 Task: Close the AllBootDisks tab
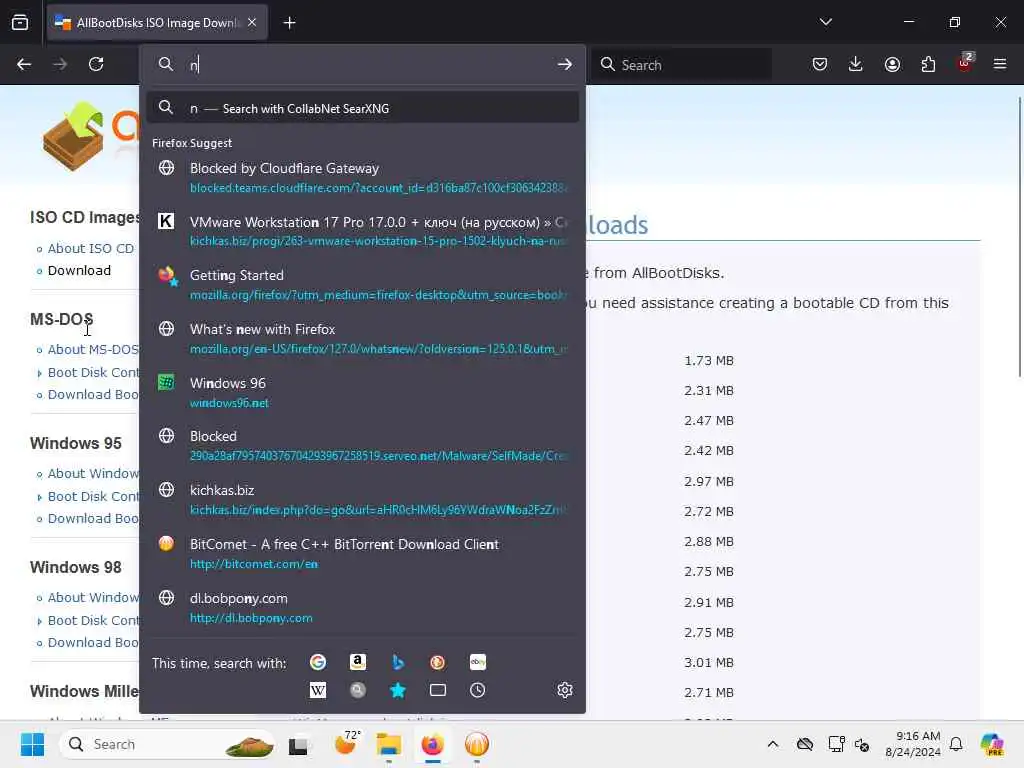tap(252, 22)
